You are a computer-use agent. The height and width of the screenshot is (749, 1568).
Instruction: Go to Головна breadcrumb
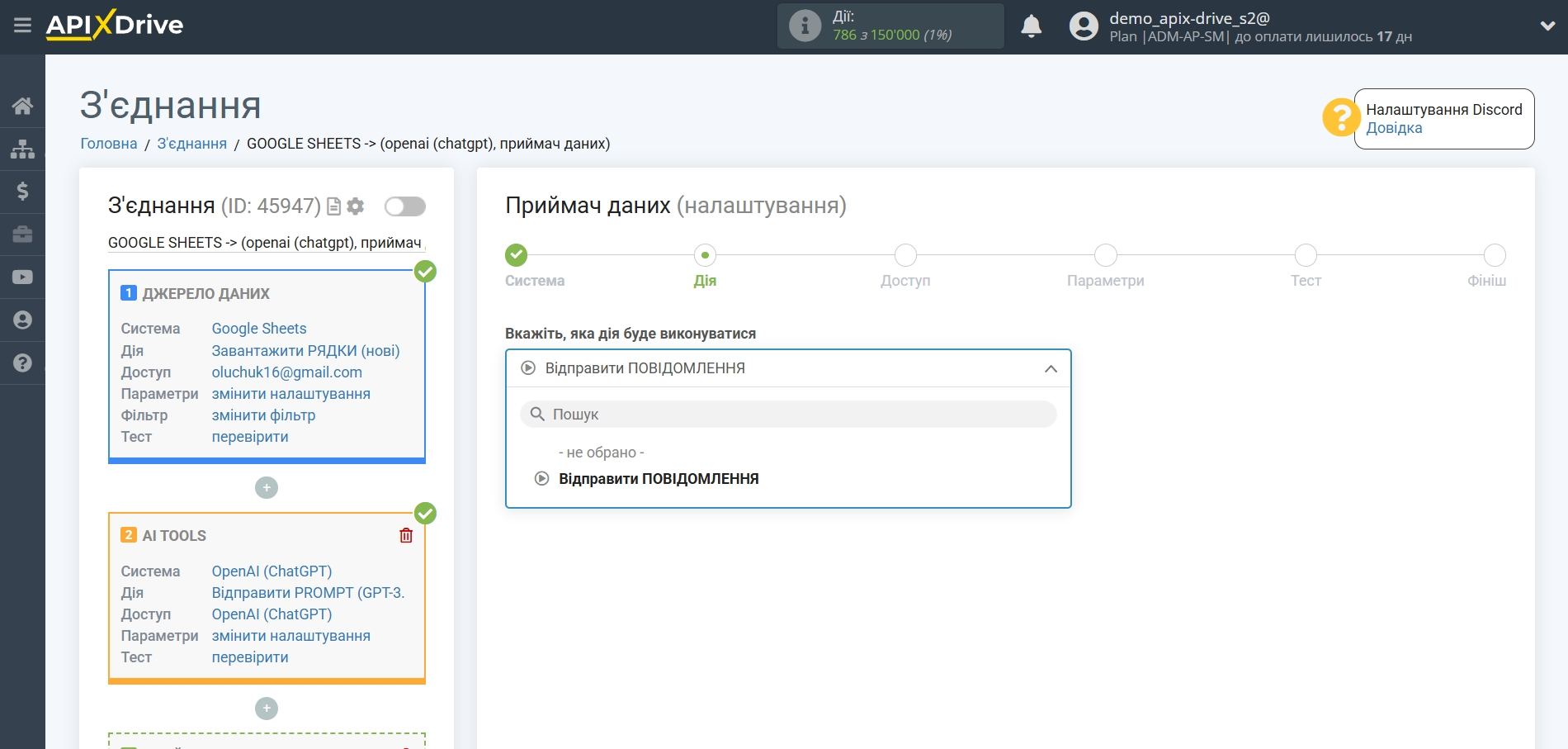pyautogui.click(x=109, y=144)
